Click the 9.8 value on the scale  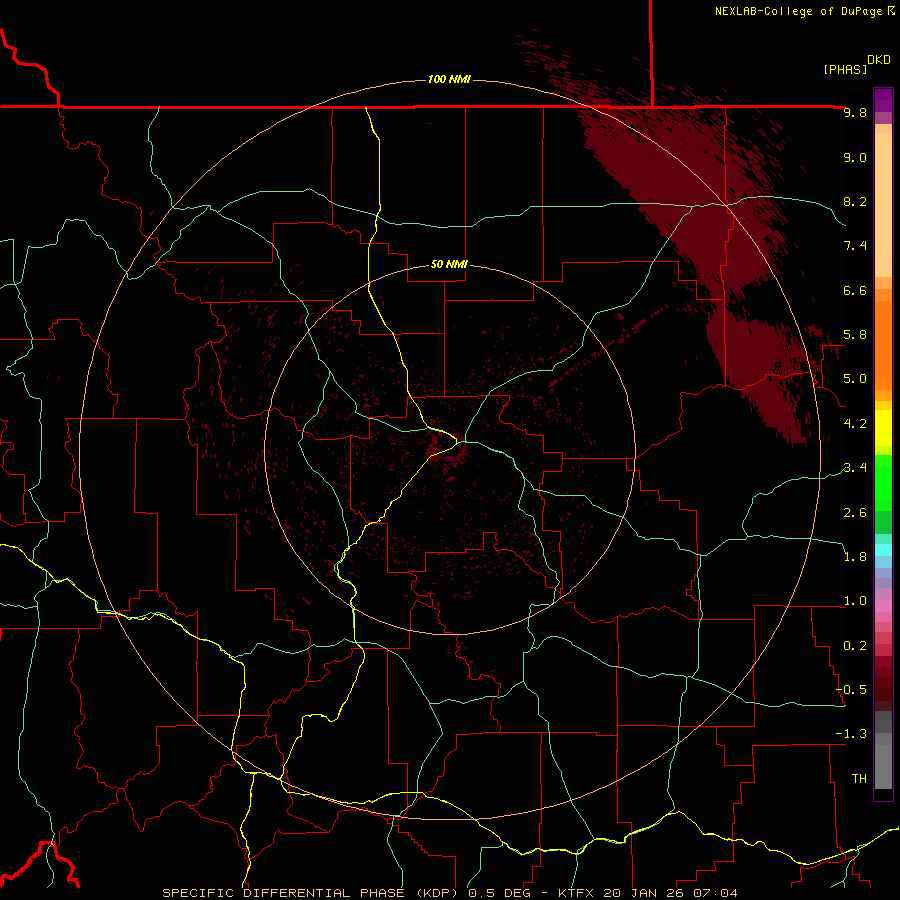[x=855, y=112]
